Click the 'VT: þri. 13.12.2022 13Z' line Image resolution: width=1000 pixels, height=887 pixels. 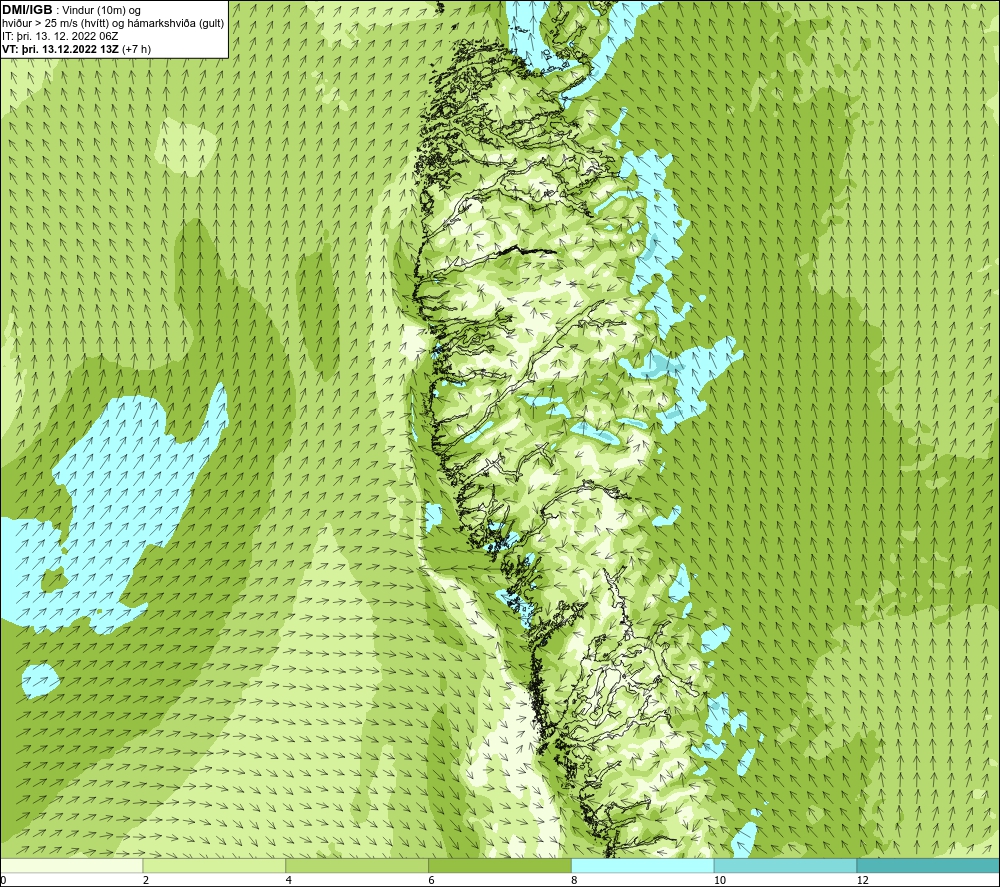click(x=77, y=49)
